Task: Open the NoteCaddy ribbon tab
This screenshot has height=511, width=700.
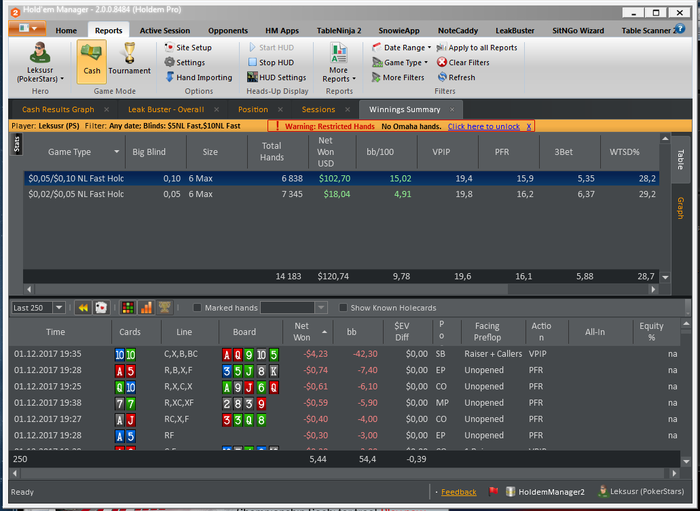Action: click(x=458, y=30)
